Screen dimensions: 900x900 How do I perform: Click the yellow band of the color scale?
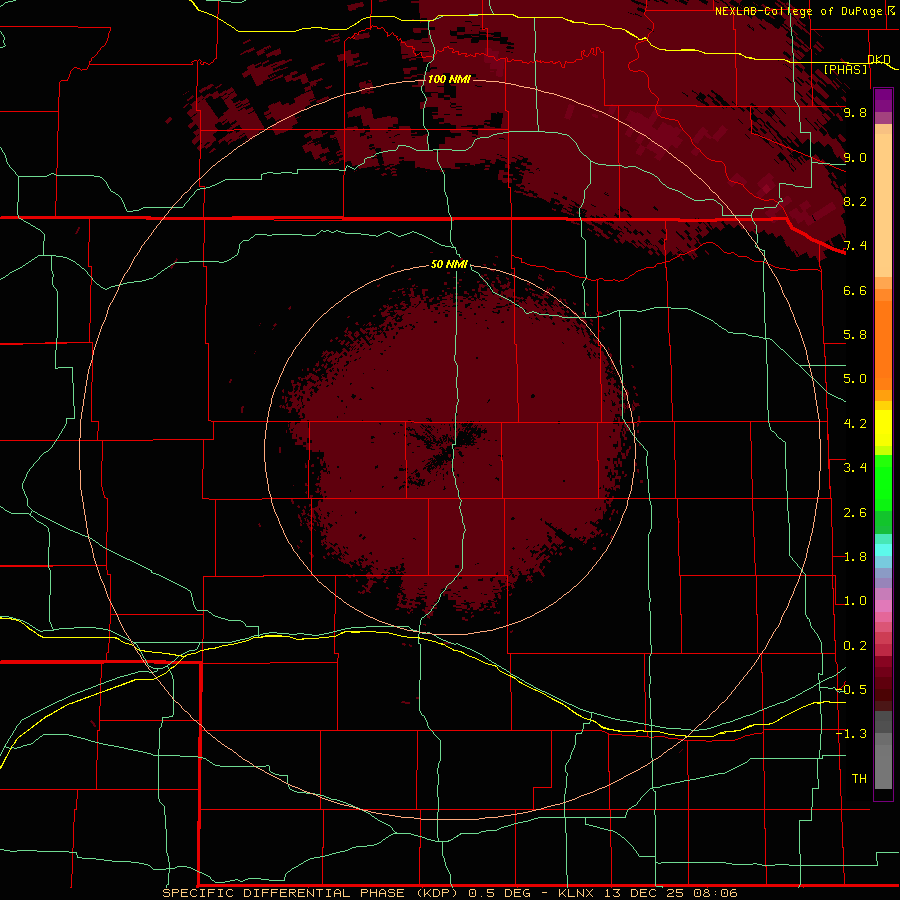(883, 428)
